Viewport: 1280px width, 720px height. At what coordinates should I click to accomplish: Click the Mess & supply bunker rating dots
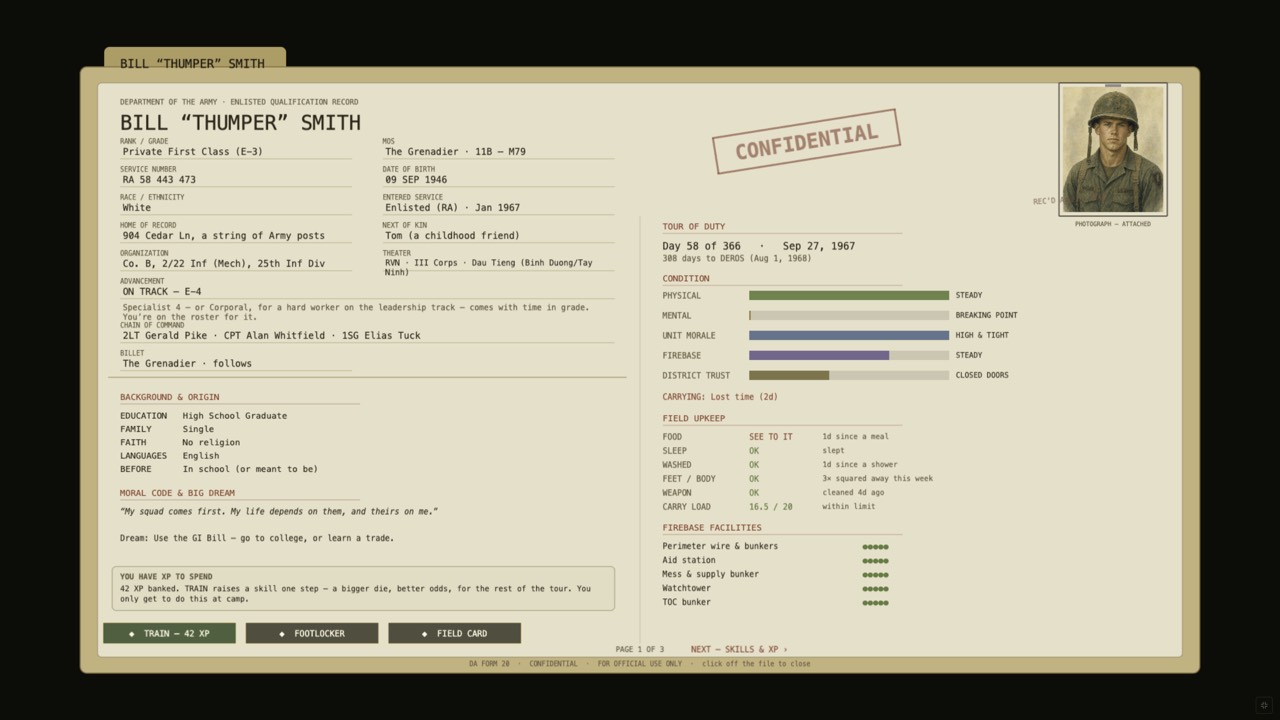(875, 575)
